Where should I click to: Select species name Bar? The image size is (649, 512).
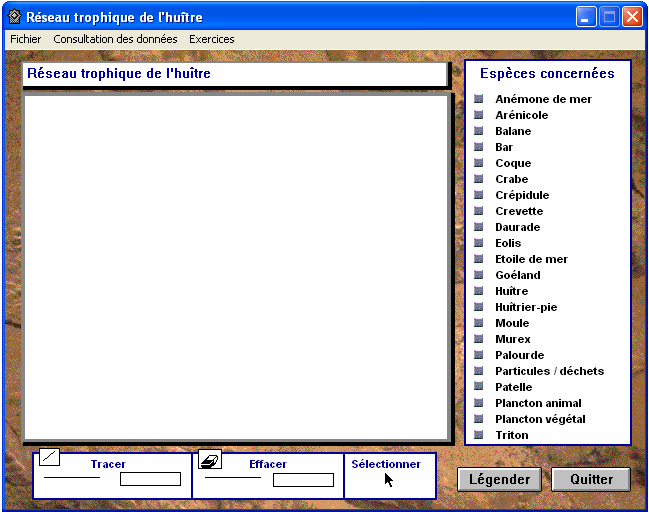[504, 147]
